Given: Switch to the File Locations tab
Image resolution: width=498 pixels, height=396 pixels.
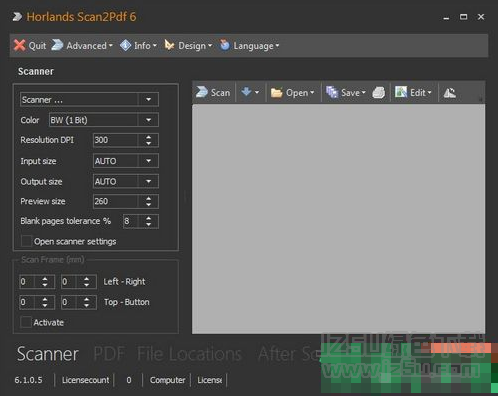Looking at the screenshot, I should tap(189, 354).
